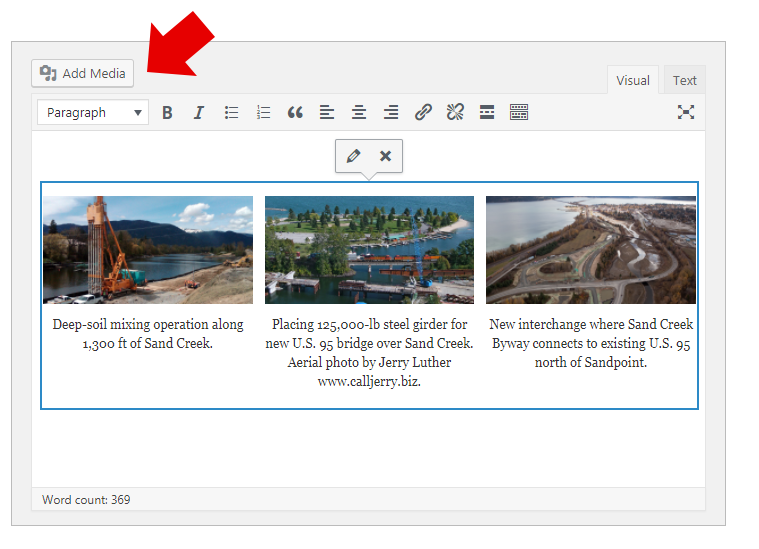Insert or edit a link

(x=423, y=112)
